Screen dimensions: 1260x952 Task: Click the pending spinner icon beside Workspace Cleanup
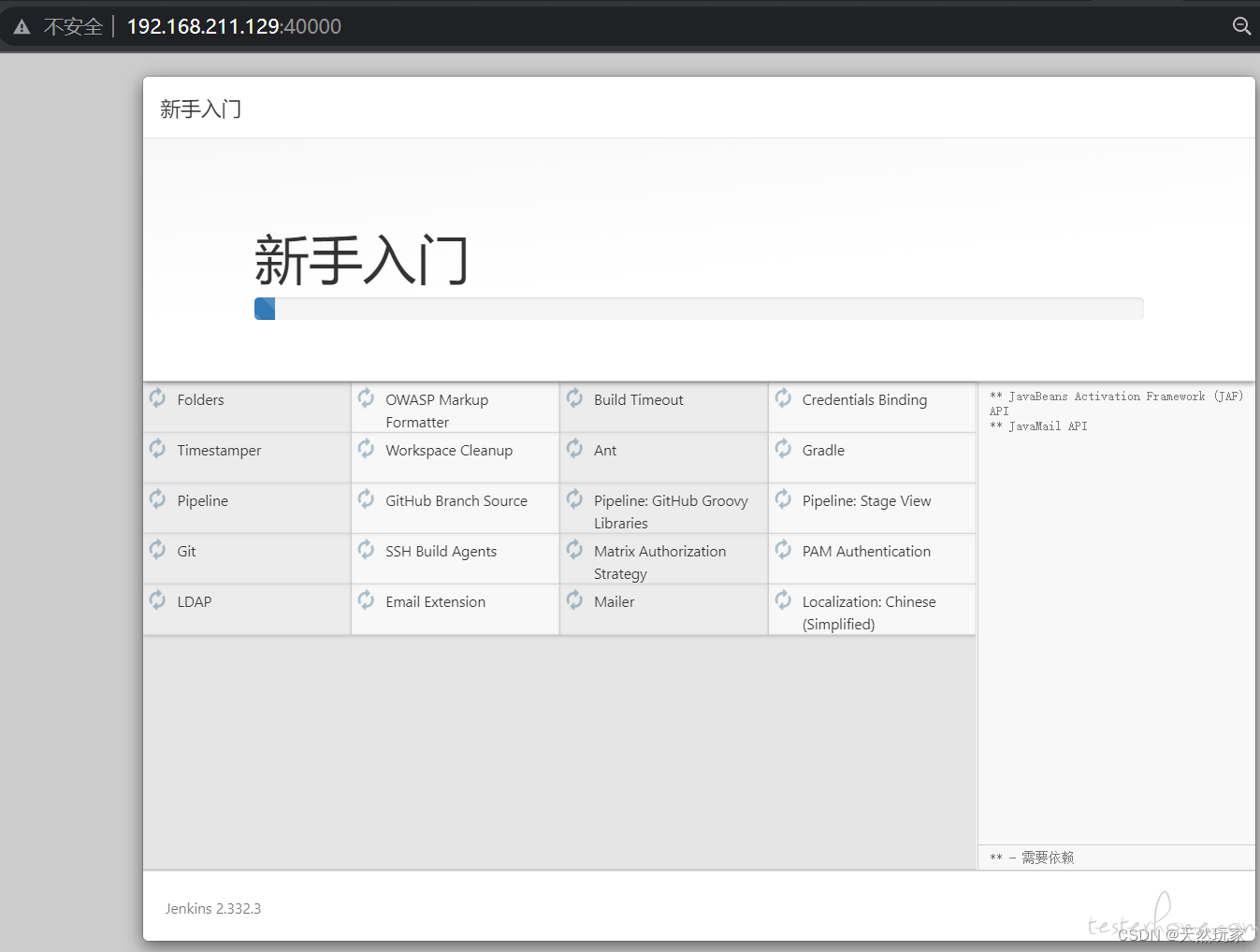pyautogui.click(x=367, y=448)
